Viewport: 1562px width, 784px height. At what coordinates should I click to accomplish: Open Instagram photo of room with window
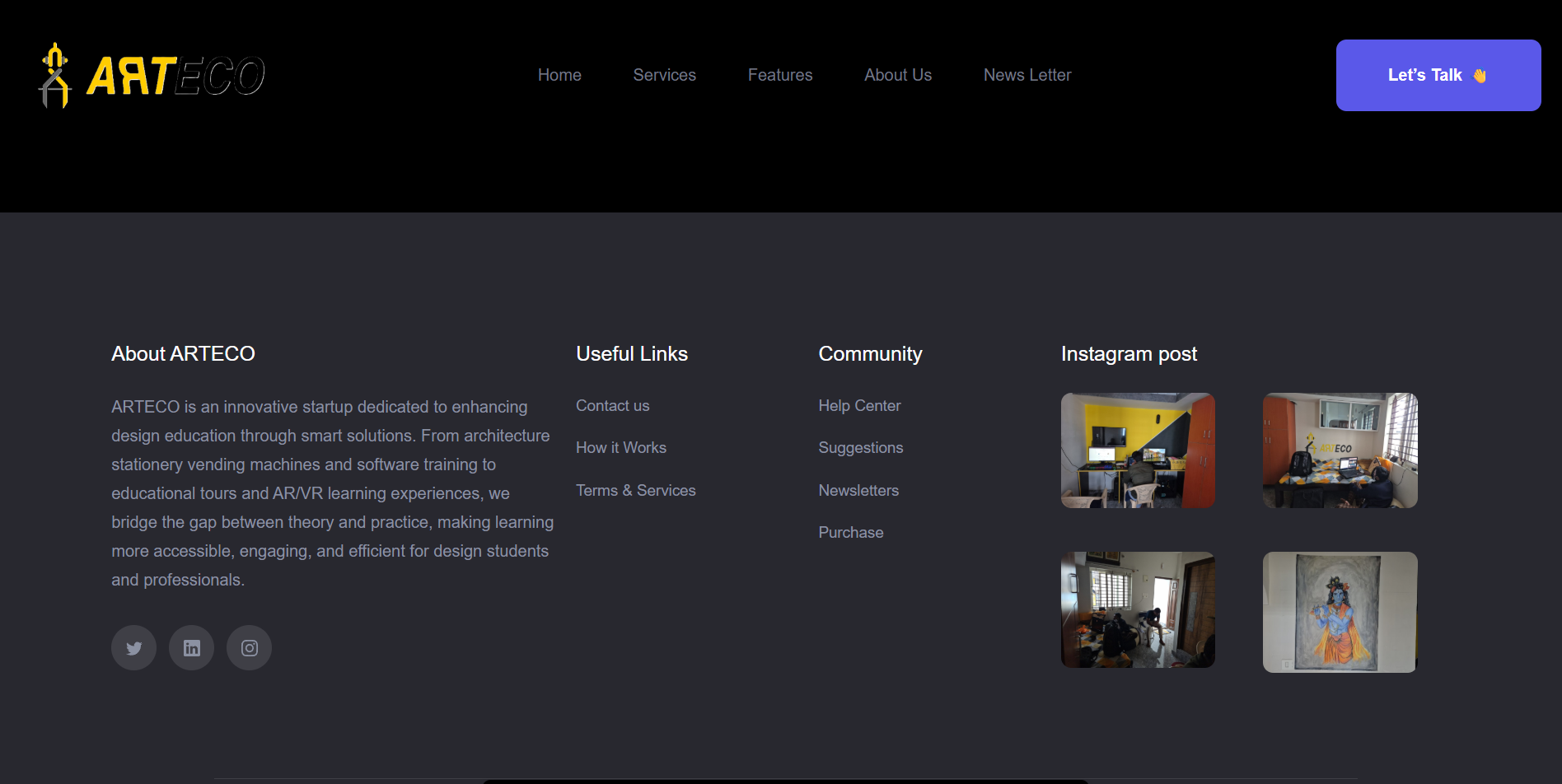(1137, 609)
